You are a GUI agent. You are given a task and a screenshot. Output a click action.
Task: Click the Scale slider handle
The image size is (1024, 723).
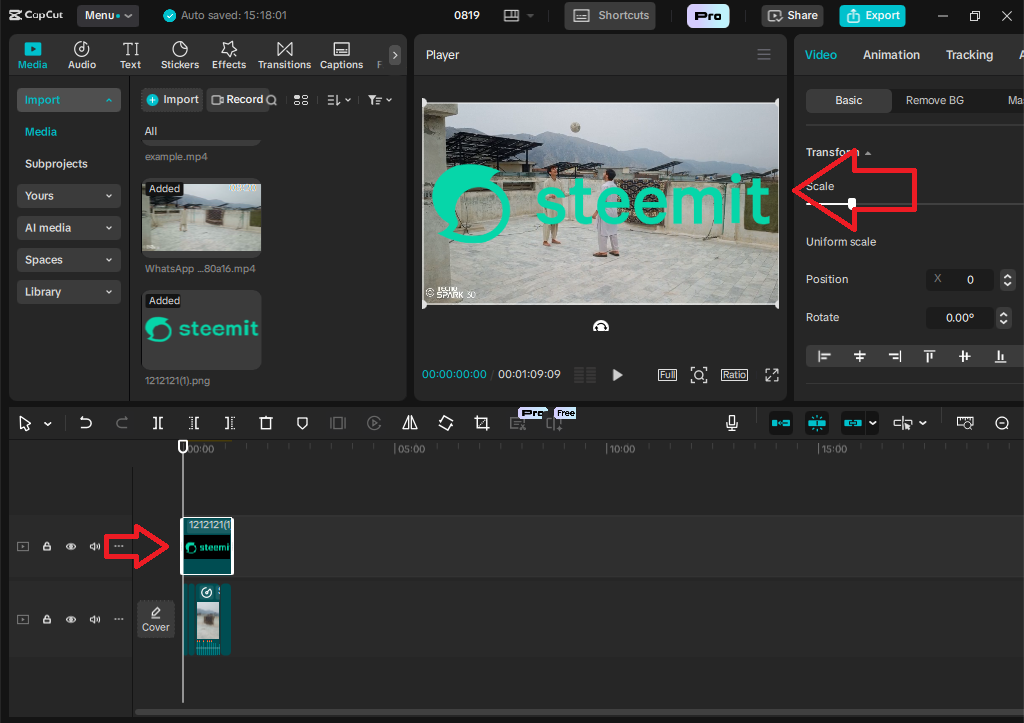point(852,203)
